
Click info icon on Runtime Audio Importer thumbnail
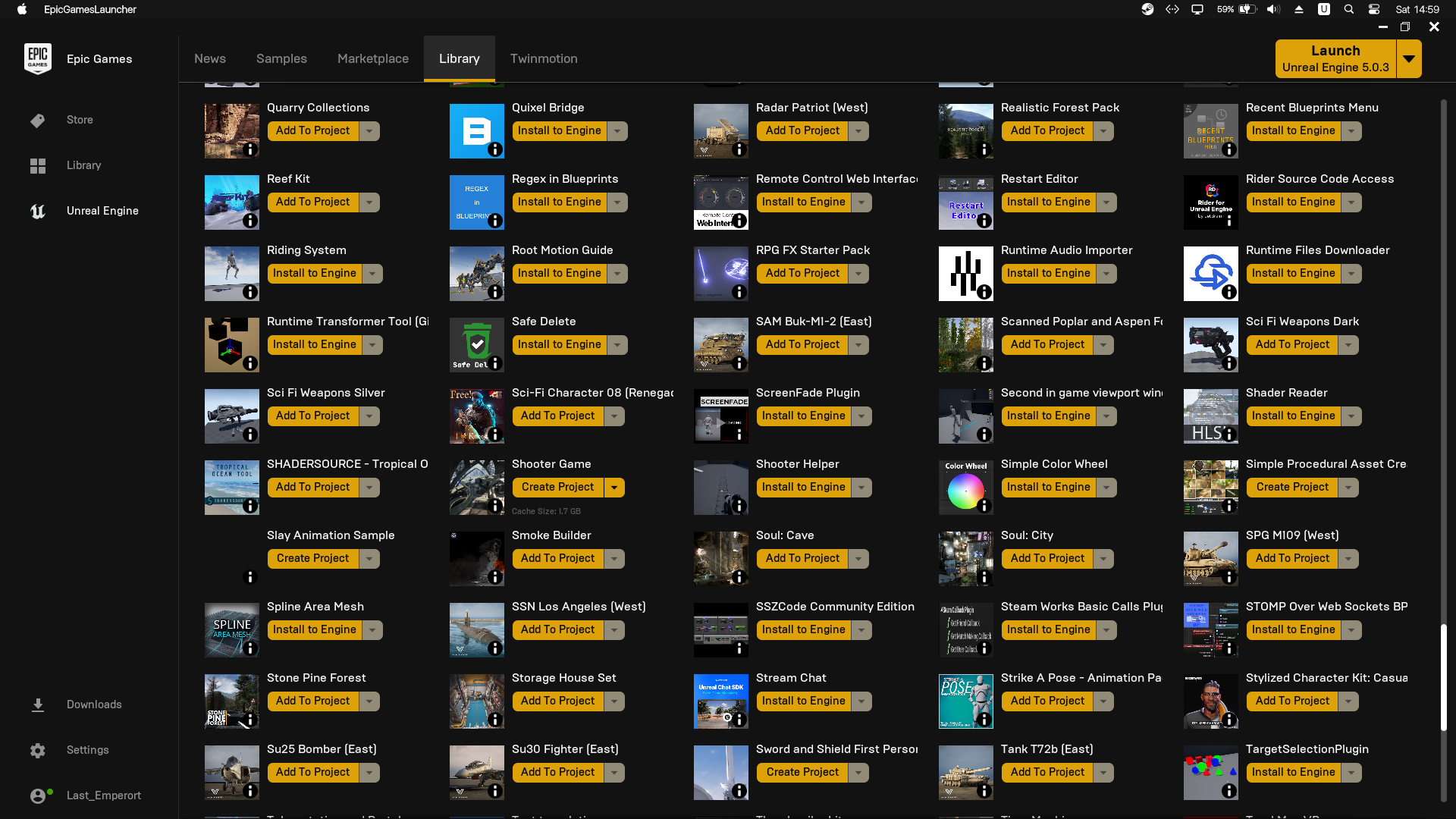[x=984, y=292]
